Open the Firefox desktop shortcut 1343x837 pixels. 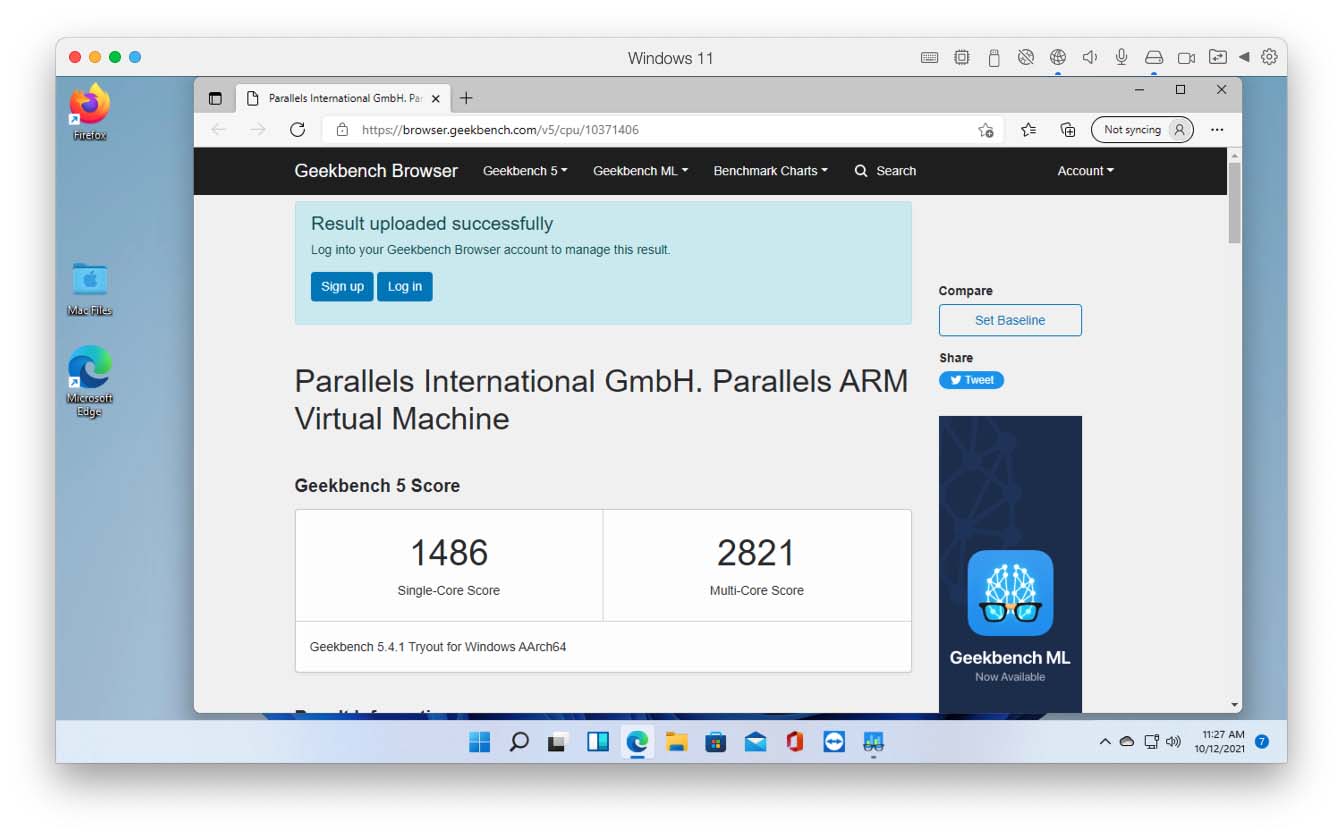[89, 110]
